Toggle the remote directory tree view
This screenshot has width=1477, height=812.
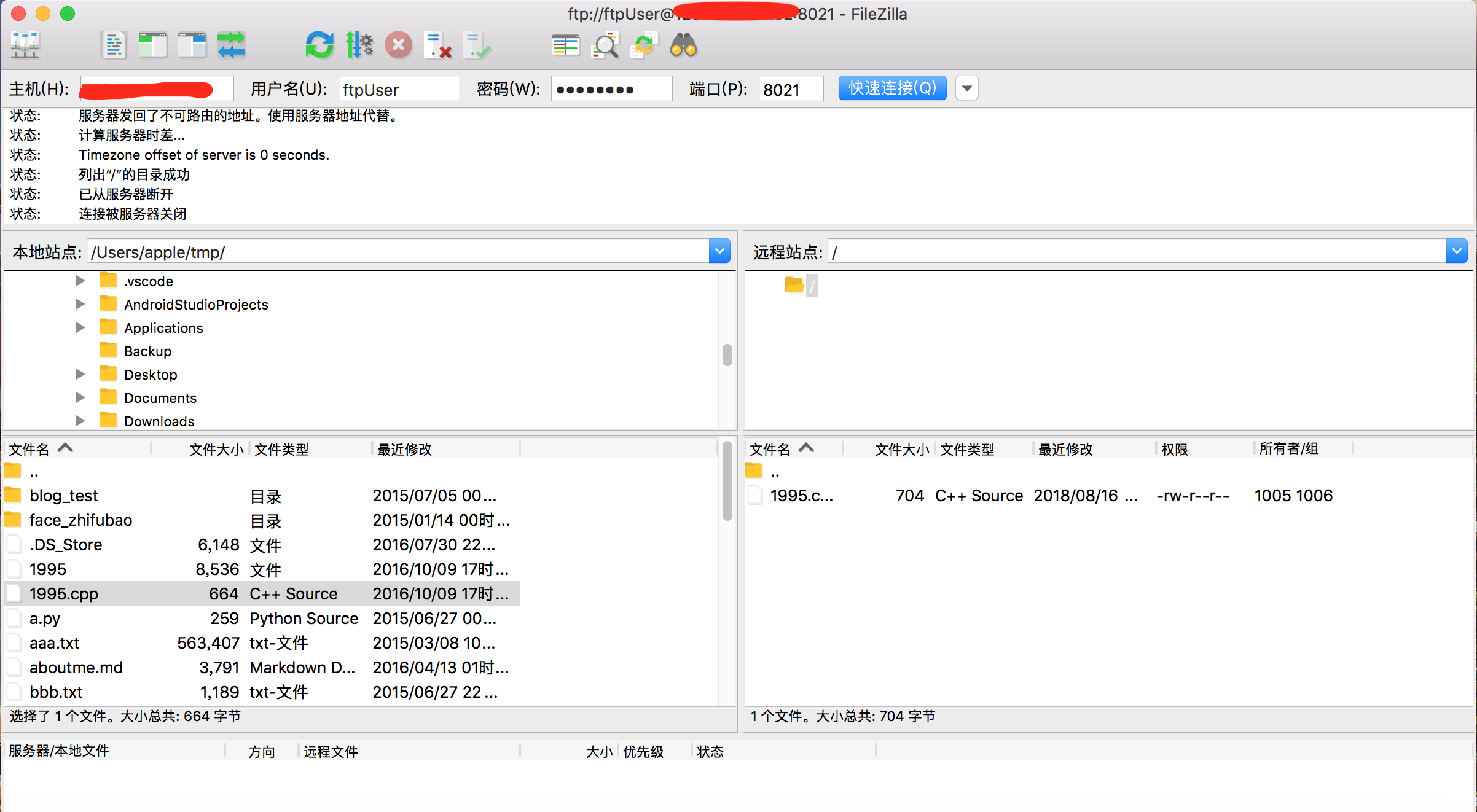(x=192, y=45)
